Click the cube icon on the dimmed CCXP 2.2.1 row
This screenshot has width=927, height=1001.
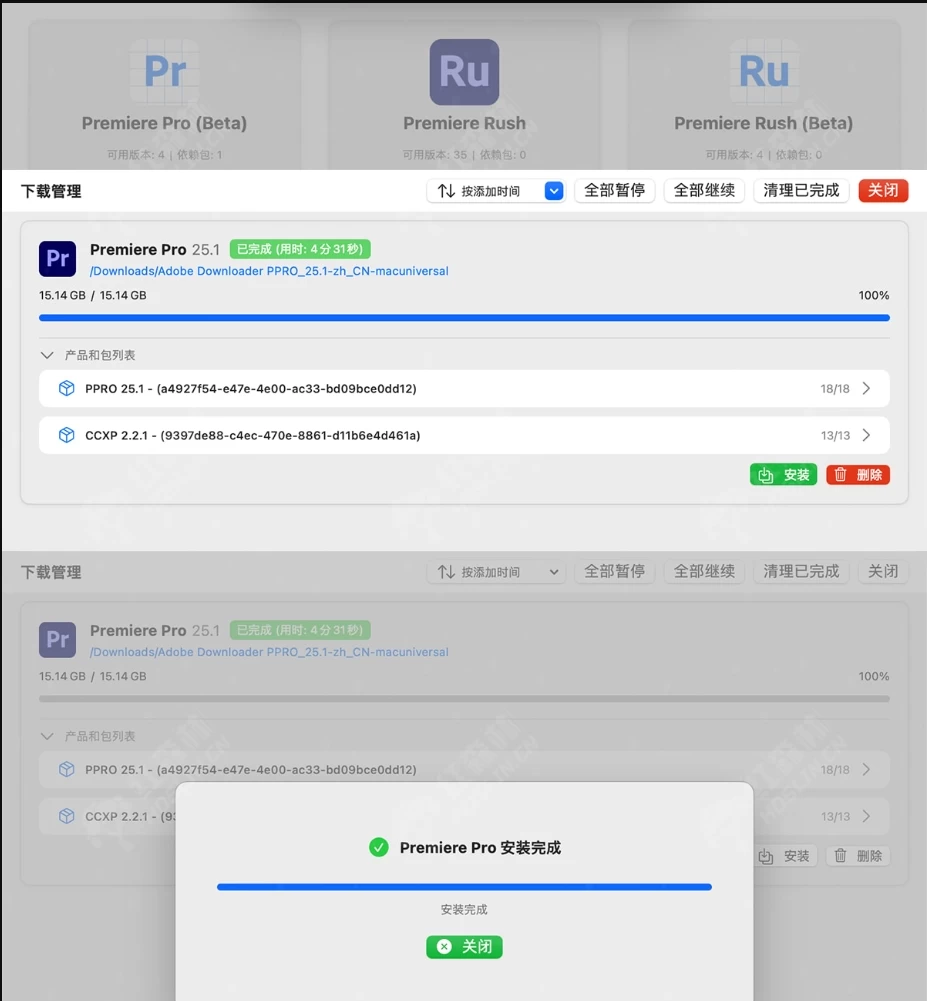coord(66,816)
